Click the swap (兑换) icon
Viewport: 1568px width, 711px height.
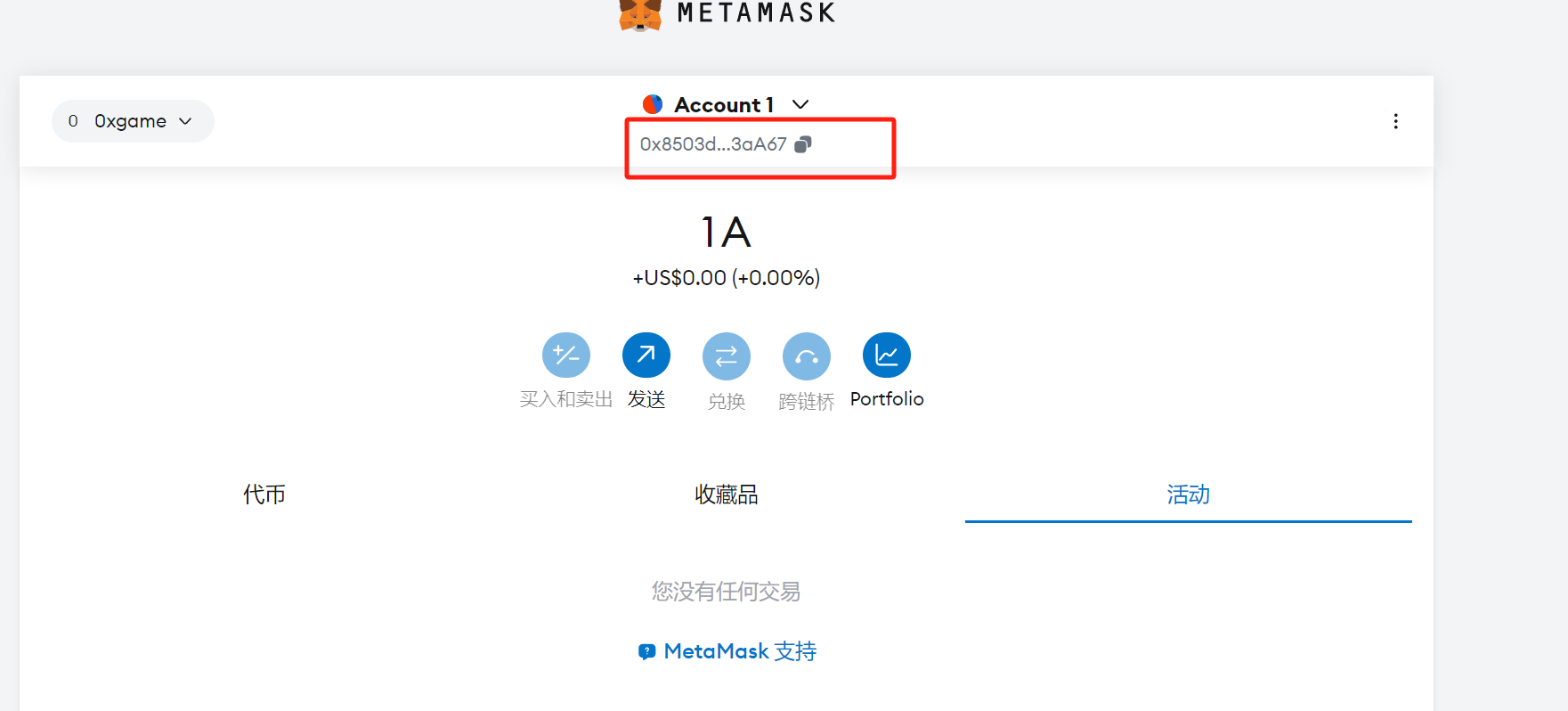pos(727,355)
